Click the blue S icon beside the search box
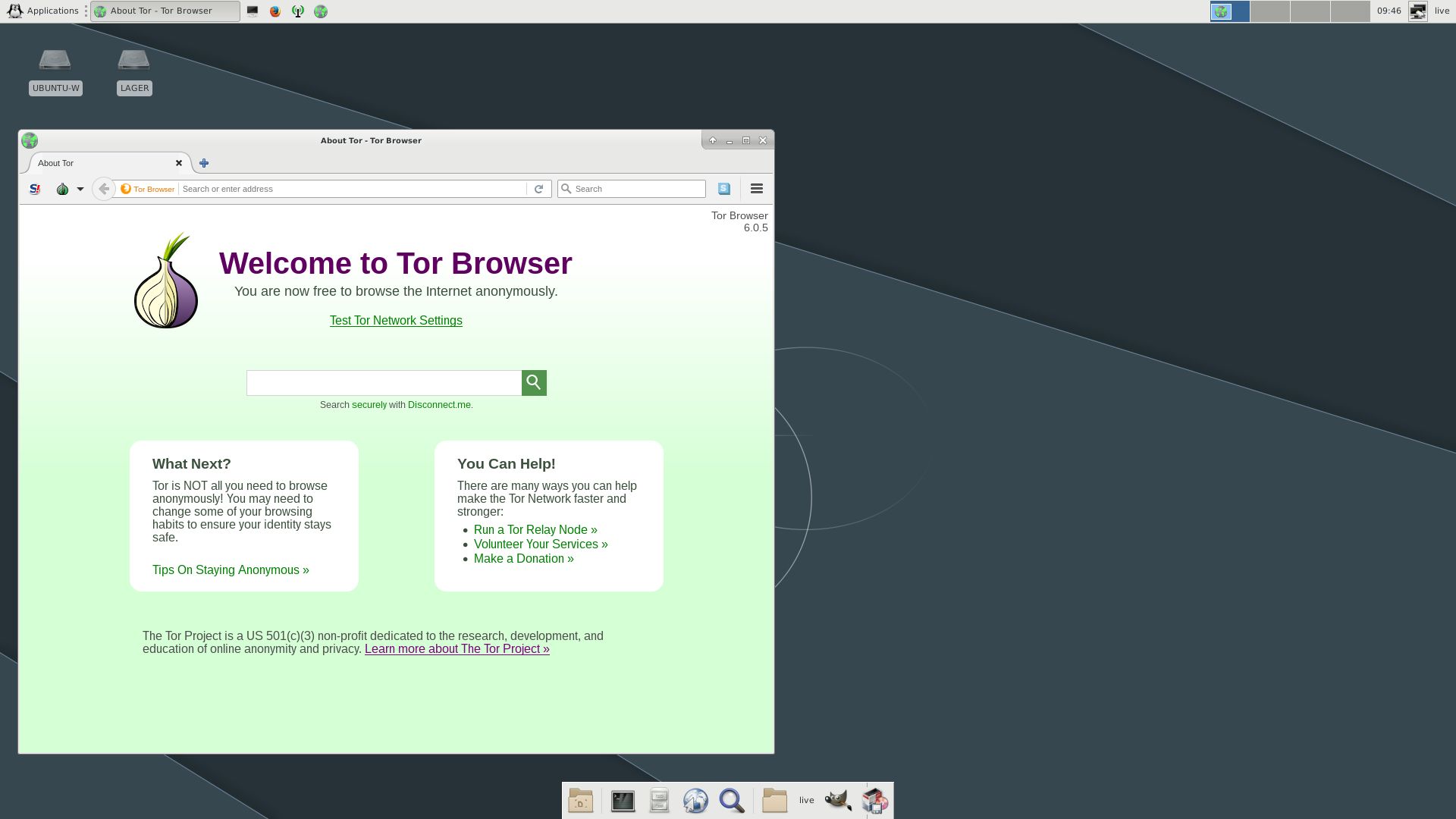This screenshot has height=819, width=1456. [724, 189]
